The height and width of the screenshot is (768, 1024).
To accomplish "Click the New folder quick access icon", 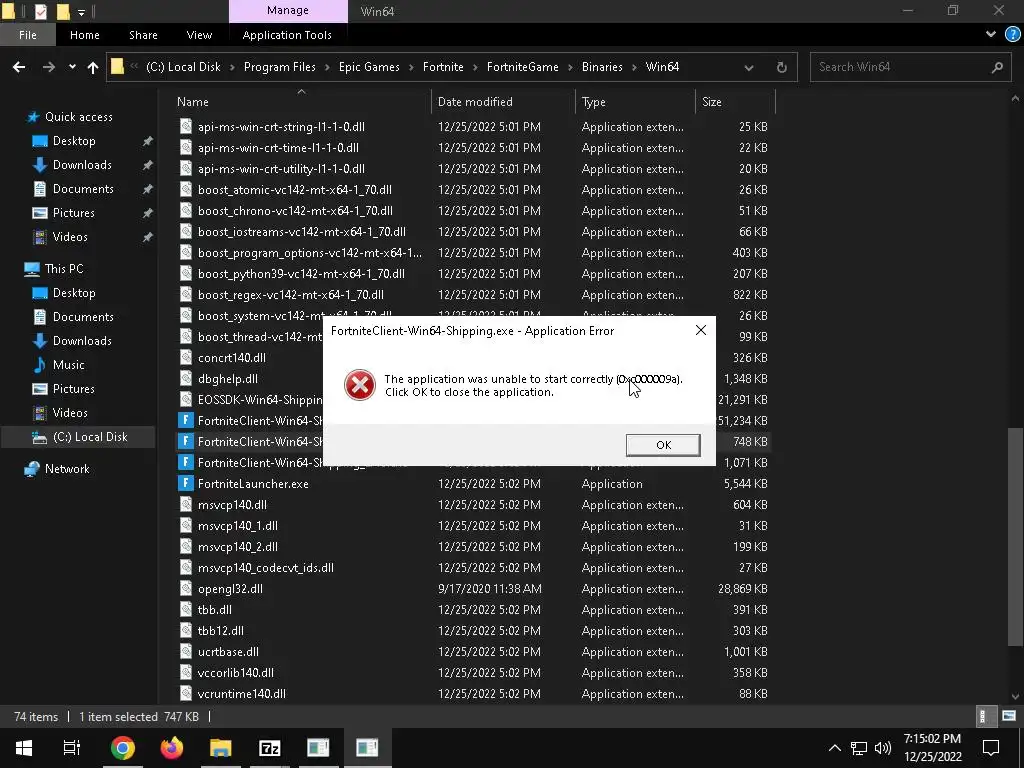I will pos(63,12).
